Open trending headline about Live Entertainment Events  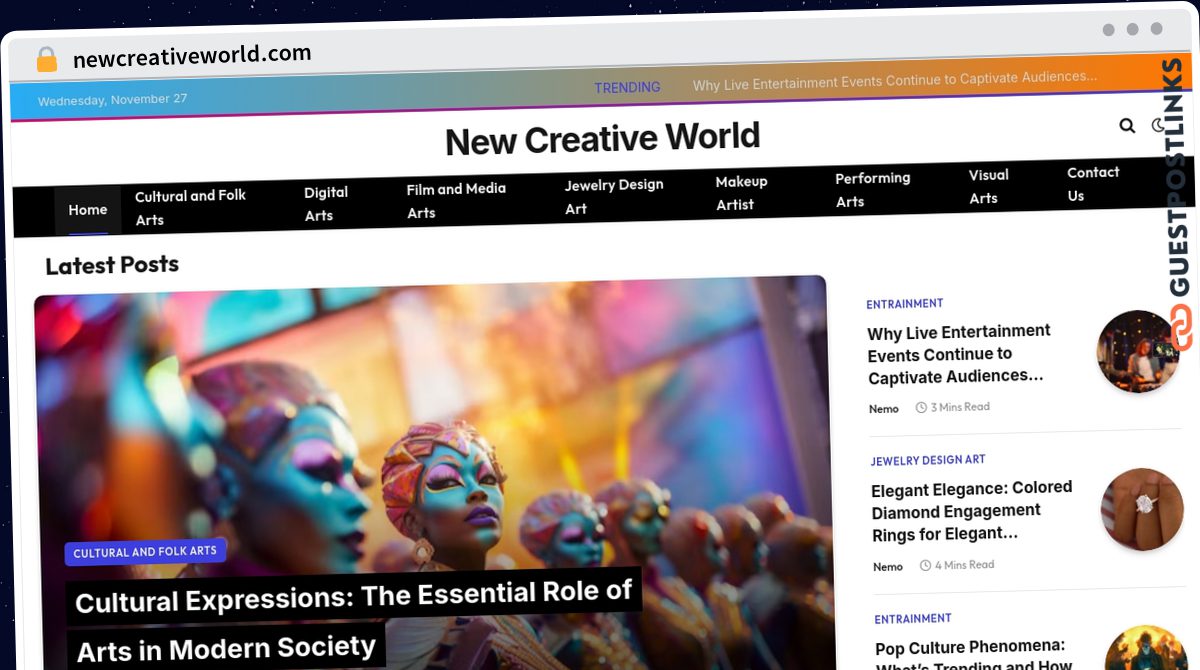(x=895, y=81)
